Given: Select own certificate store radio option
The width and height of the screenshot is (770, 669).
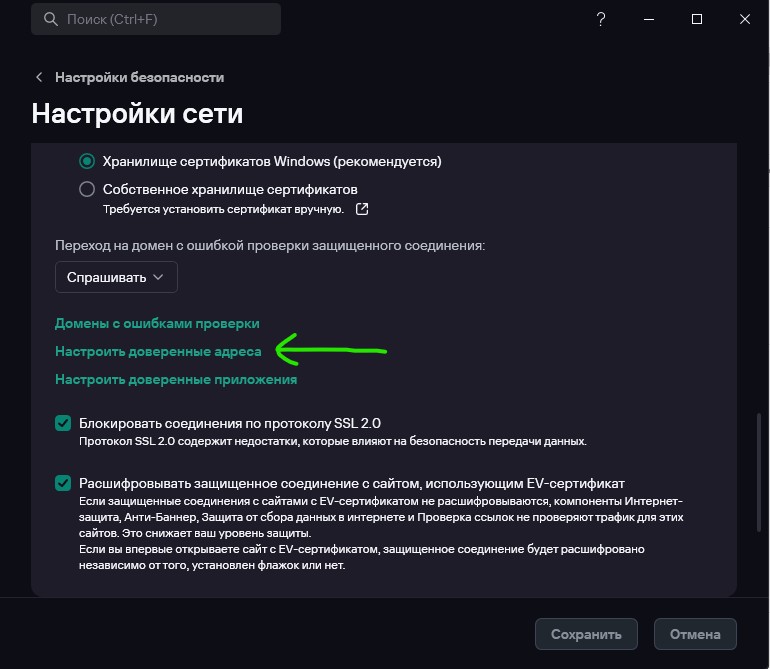Looking at the screenshot, I should click(87, 189).
